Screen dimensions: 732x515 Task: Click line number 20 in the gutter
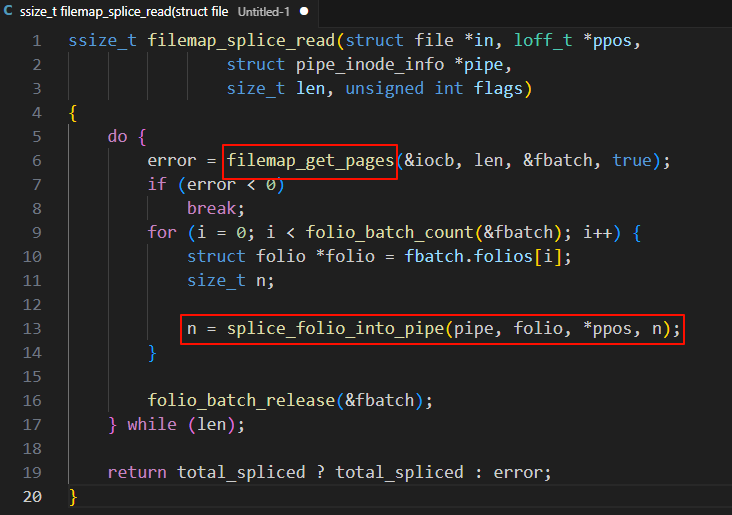[32, 496]
